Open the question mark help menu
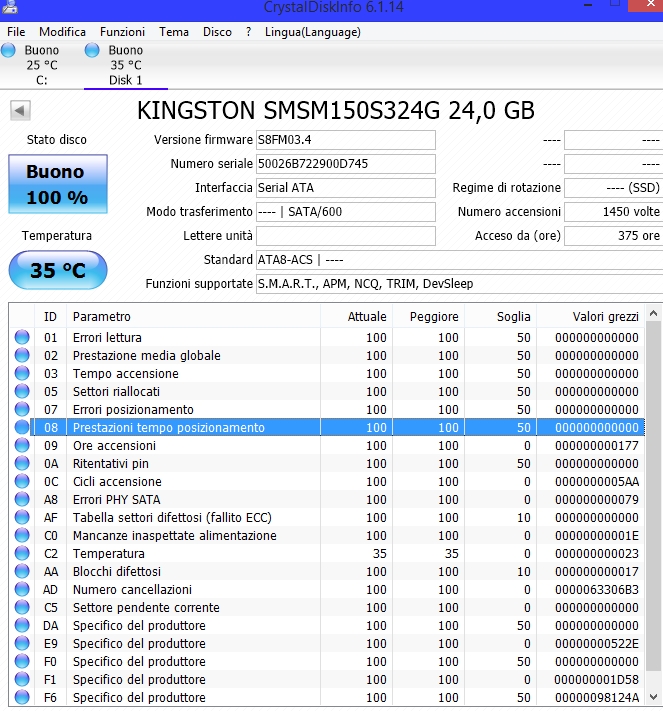 (248, 32)
